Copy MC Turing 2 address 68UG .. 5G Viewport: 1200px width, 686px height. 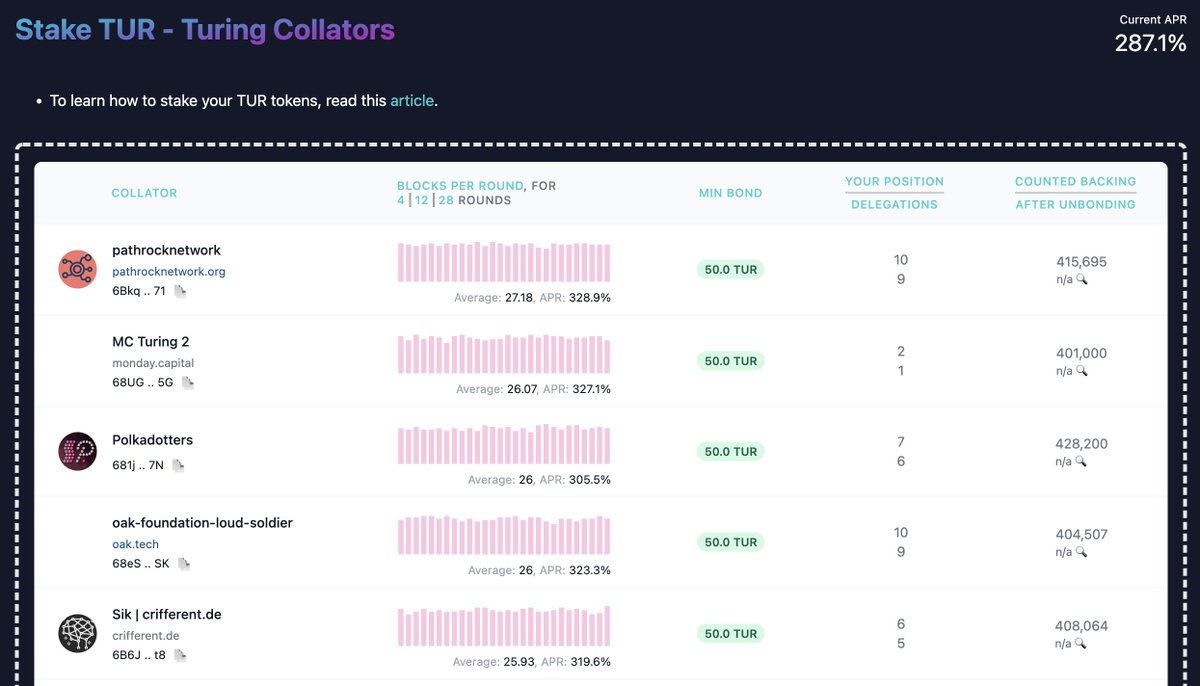click(x=188, y=382)
